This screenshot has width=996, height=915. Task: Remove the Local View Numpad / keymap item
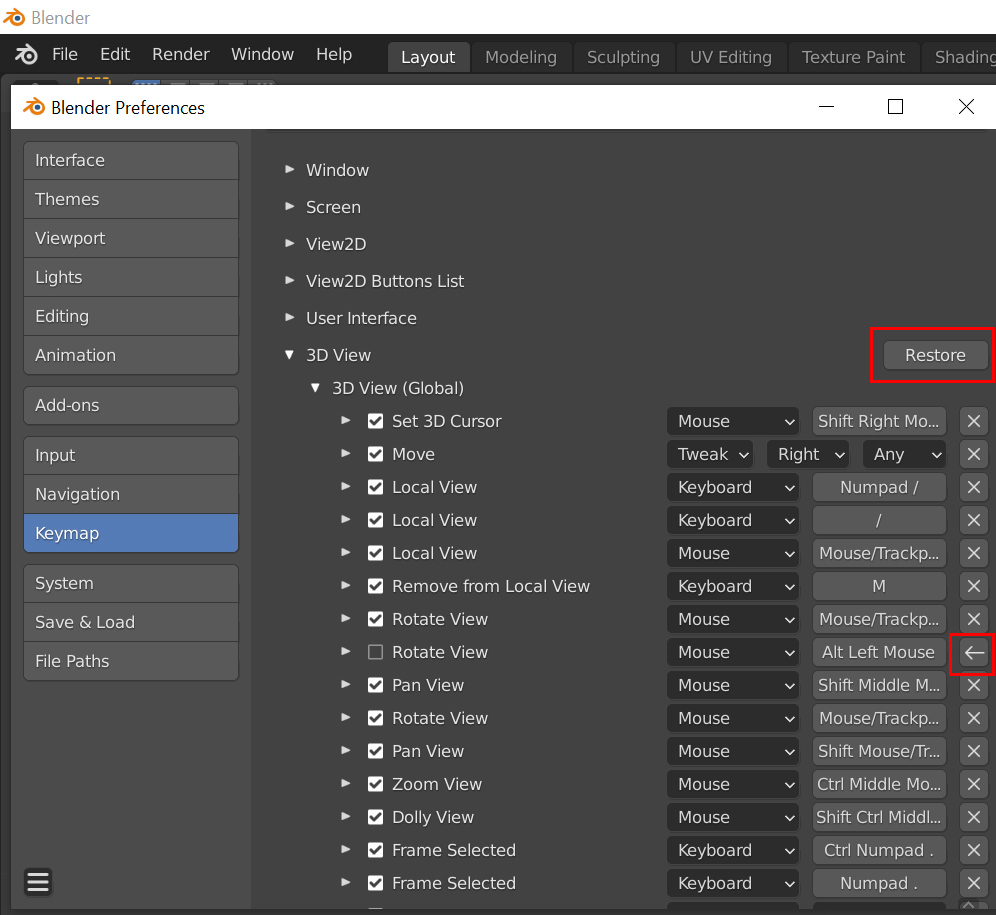tap(973, 487)
